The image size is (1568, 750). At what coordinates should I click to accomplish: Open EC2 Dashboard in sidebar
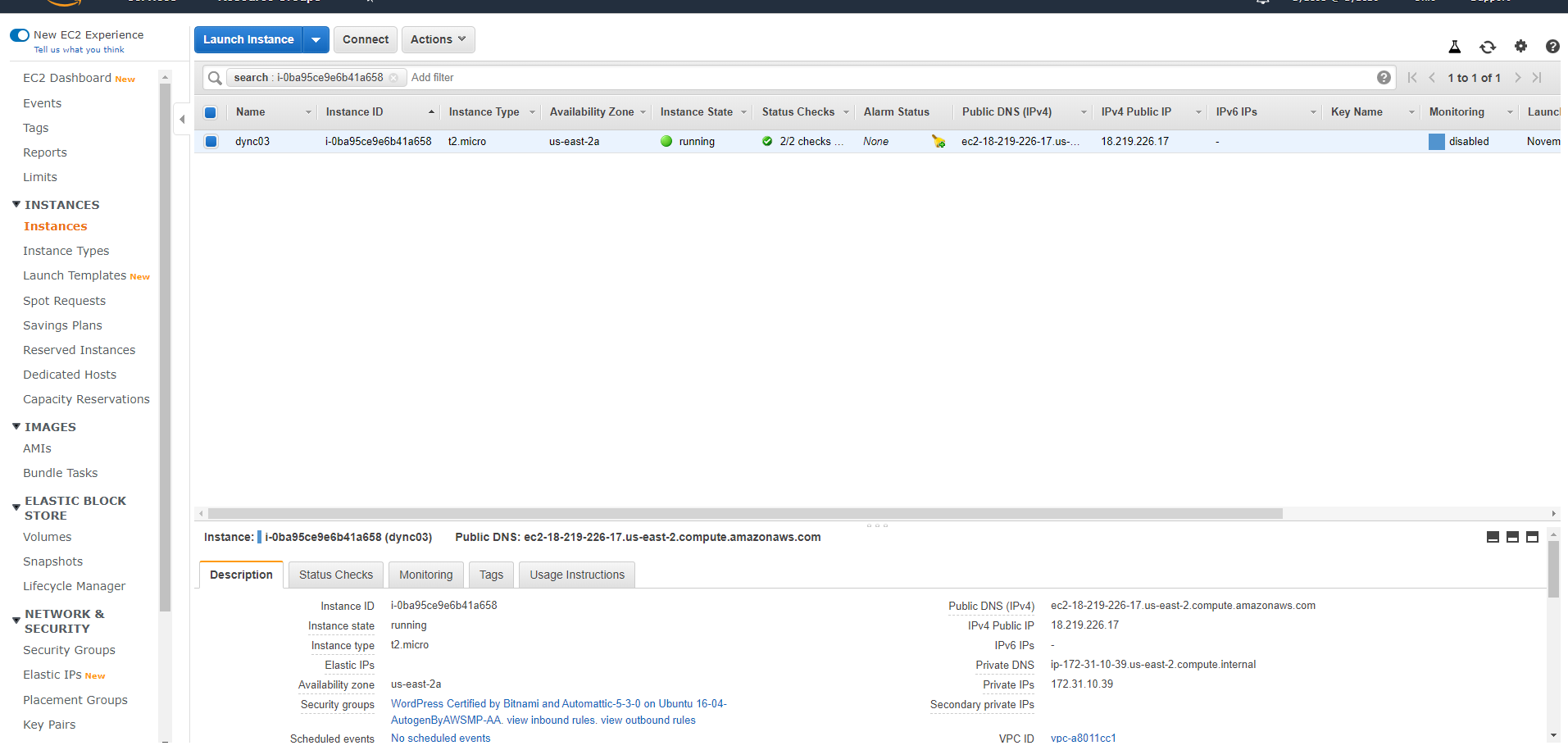coord(67,78)
